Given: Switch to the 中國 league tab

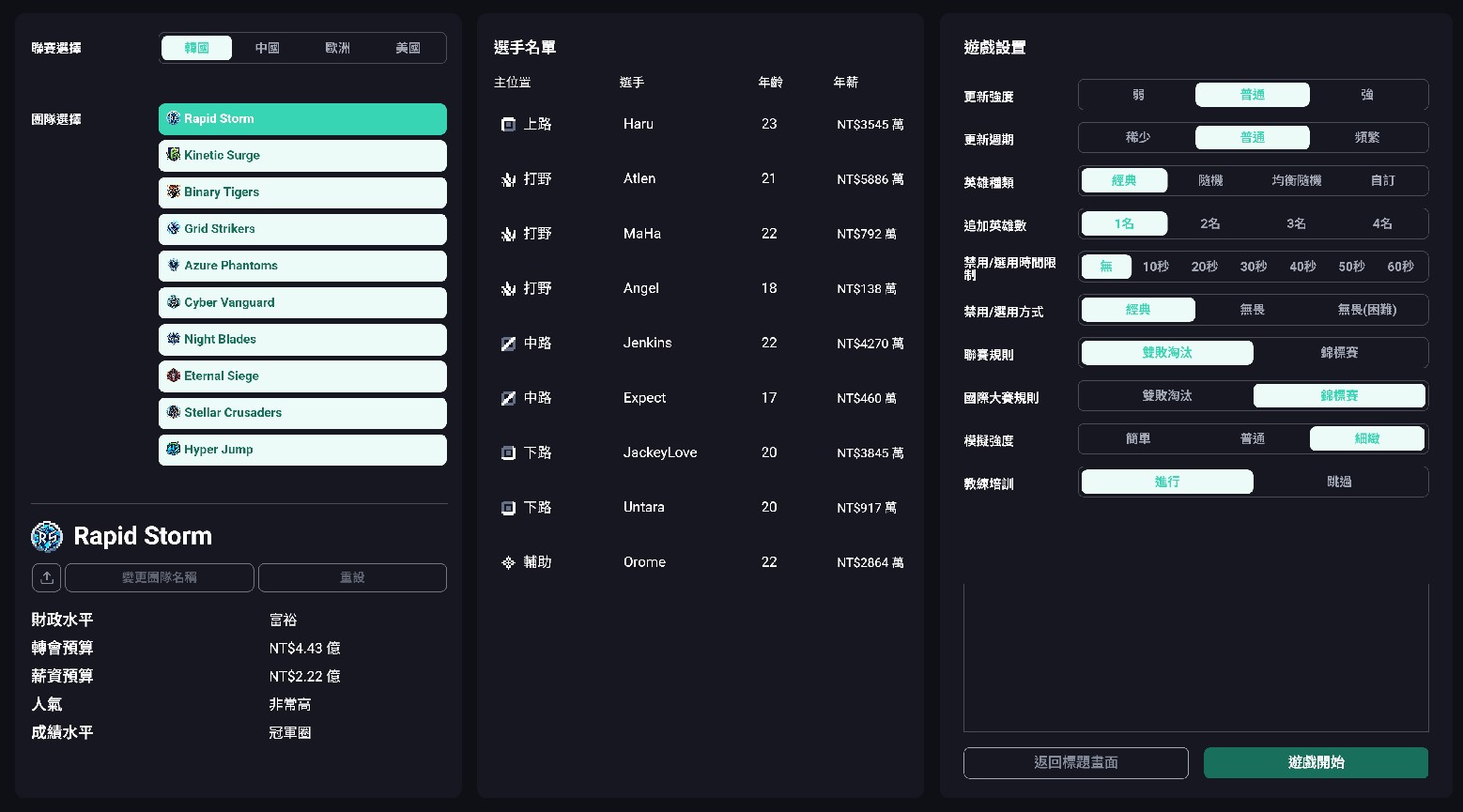Looking at the screenshot, I should coord(268,48).
